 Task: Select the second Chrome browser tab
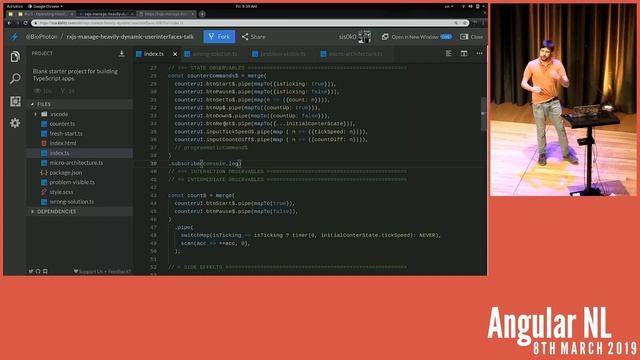[106, 14]
